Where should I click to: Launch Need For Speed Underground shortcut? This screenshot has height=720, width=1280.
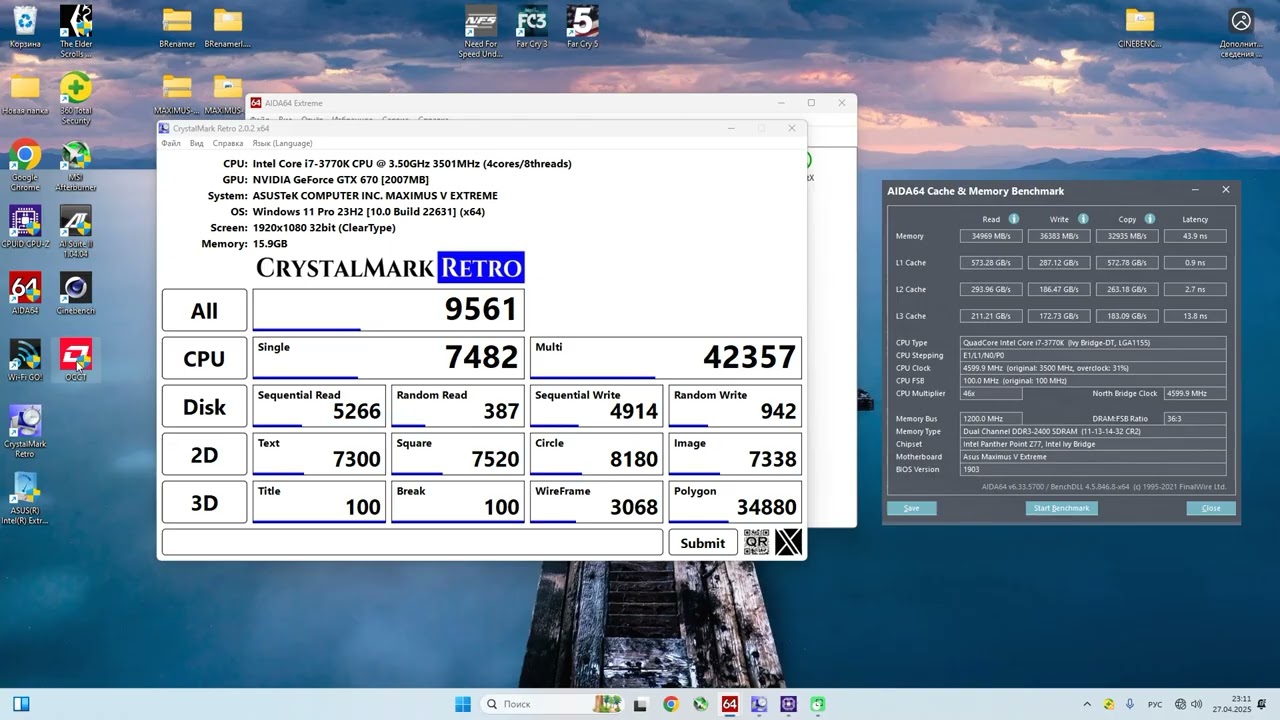(481, 31)
